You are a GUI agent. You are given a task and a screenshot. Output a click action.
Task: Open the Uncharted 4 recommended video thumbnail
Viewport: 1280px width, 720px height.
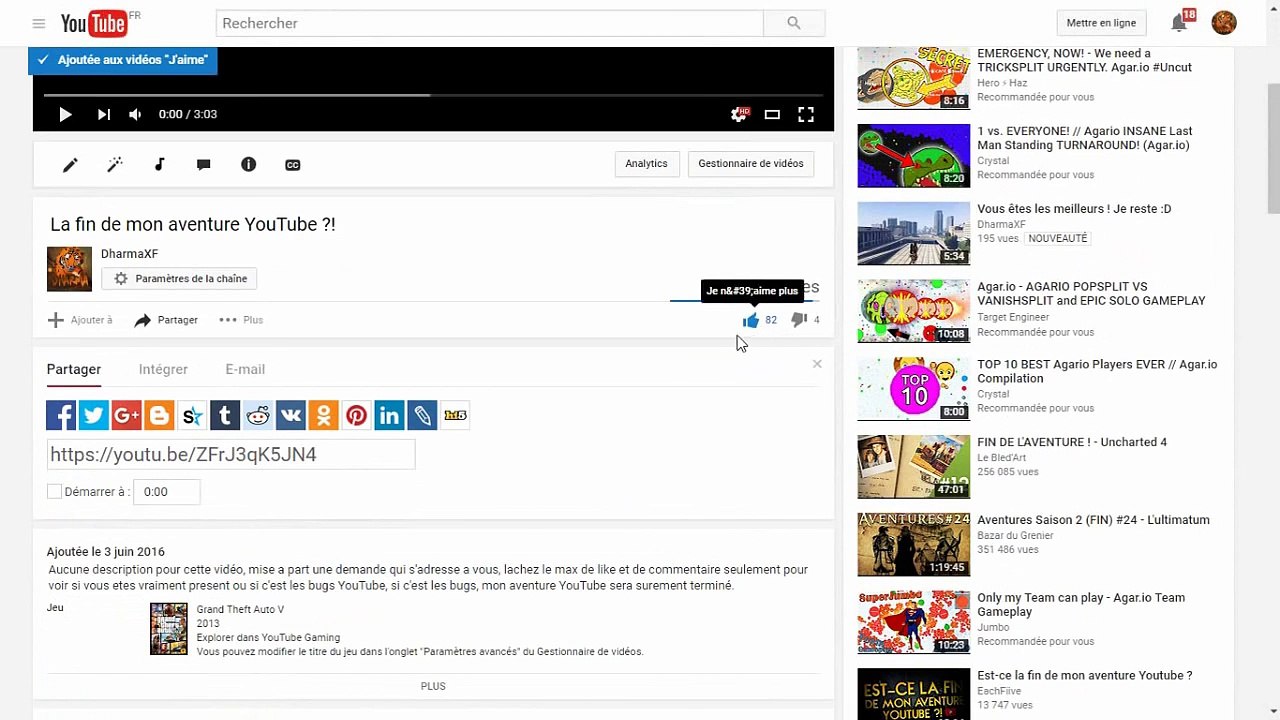914,466
